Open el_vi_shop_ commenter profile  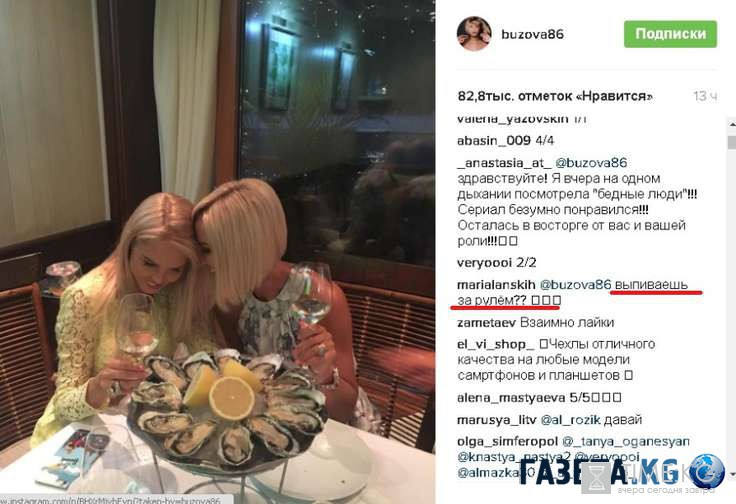coord(496,344)
